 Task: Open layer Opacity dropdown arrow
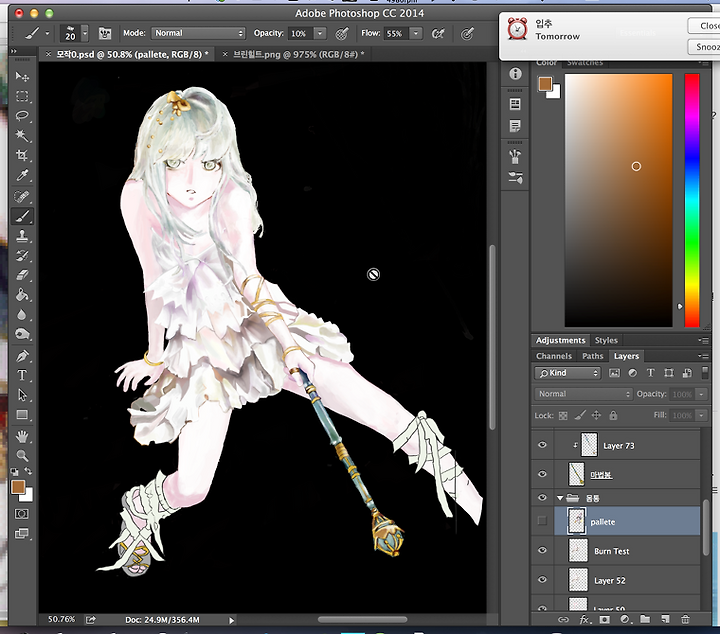point(701,394)
